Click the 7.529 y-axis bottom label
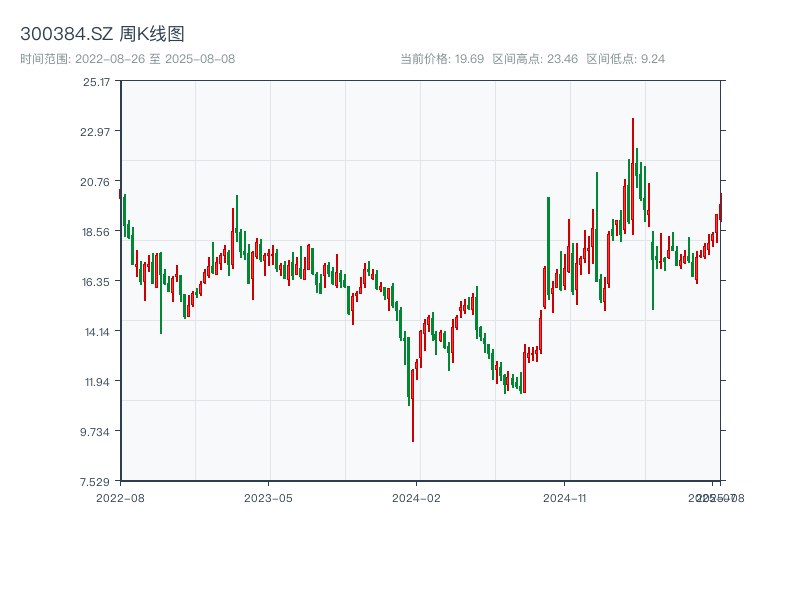This screenshot has width=800, height=600. 97,481
